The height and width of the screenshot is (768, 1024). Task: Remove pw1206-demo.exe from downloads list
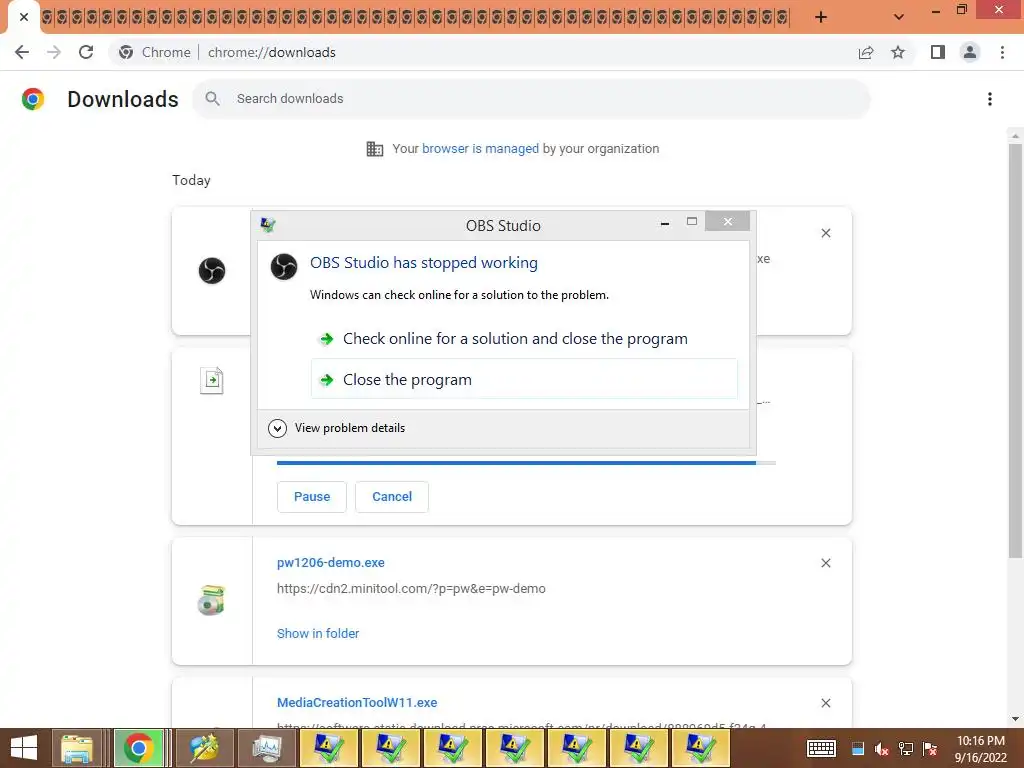tap(826, 563)
